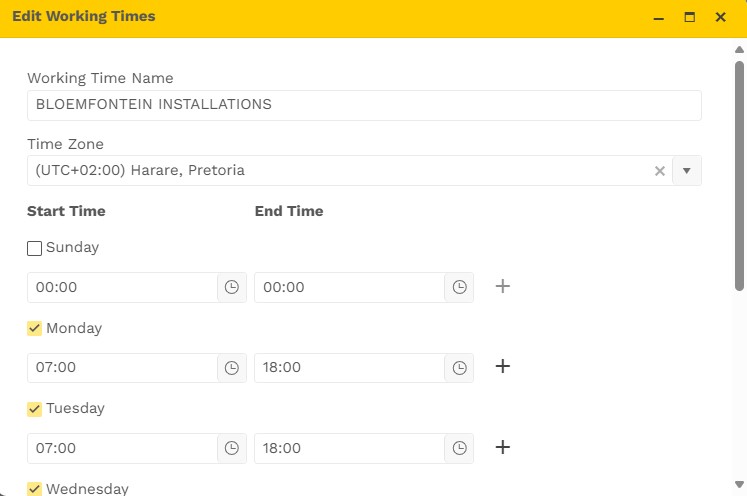The height and width of the screenshot is (496, 747).
Task: Open clock picker for Sunday end time
Action: click(x=459, y=287)
